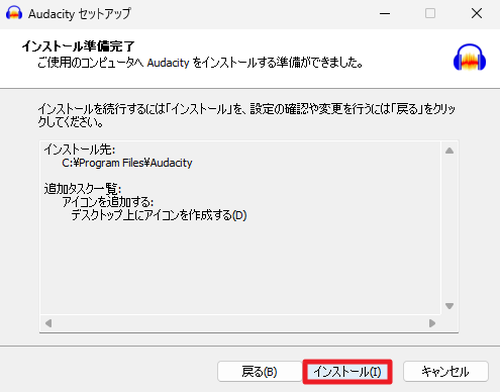Close the Audacity setup window

[x=477, y=14]
